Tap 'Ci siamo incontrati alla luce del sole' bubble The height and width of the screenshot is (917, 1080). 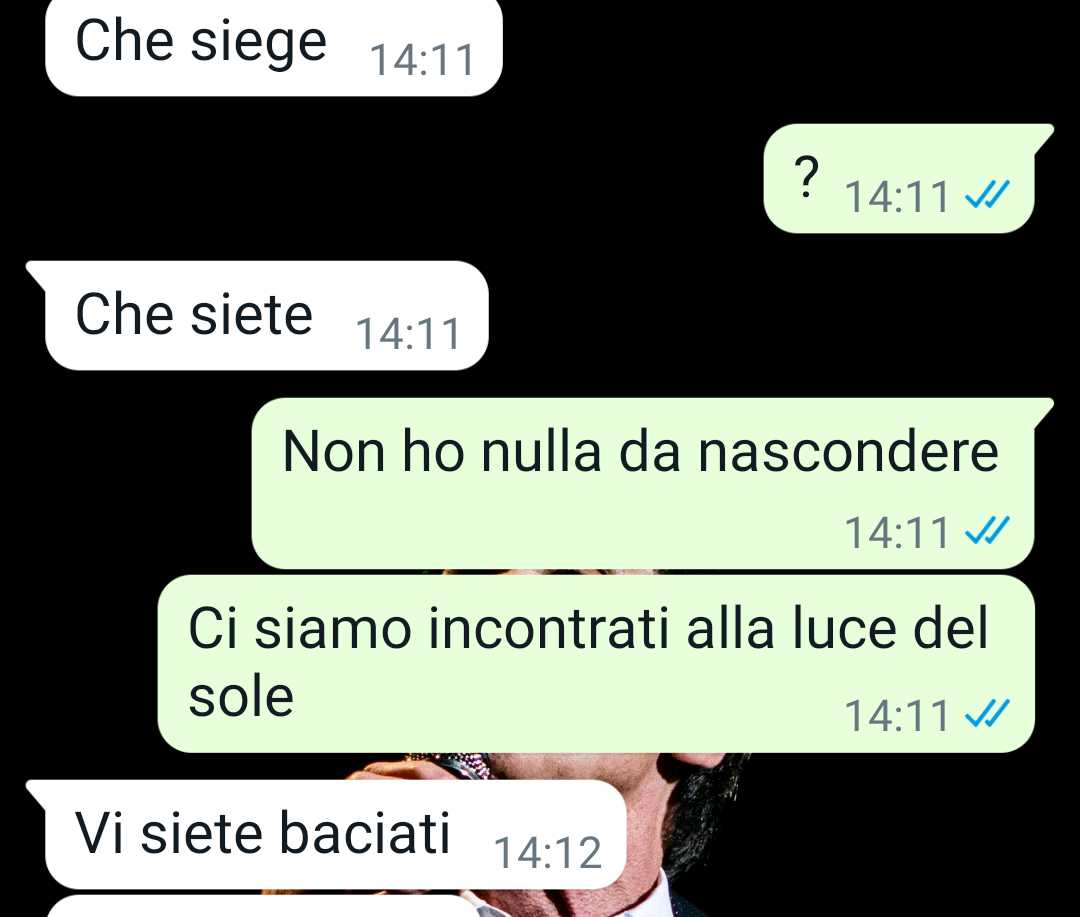click(x=596, y=664)
